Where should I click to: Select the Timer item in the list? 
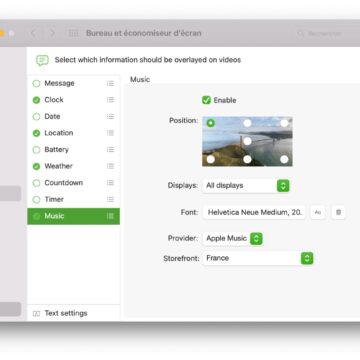[x=73, y=199]
